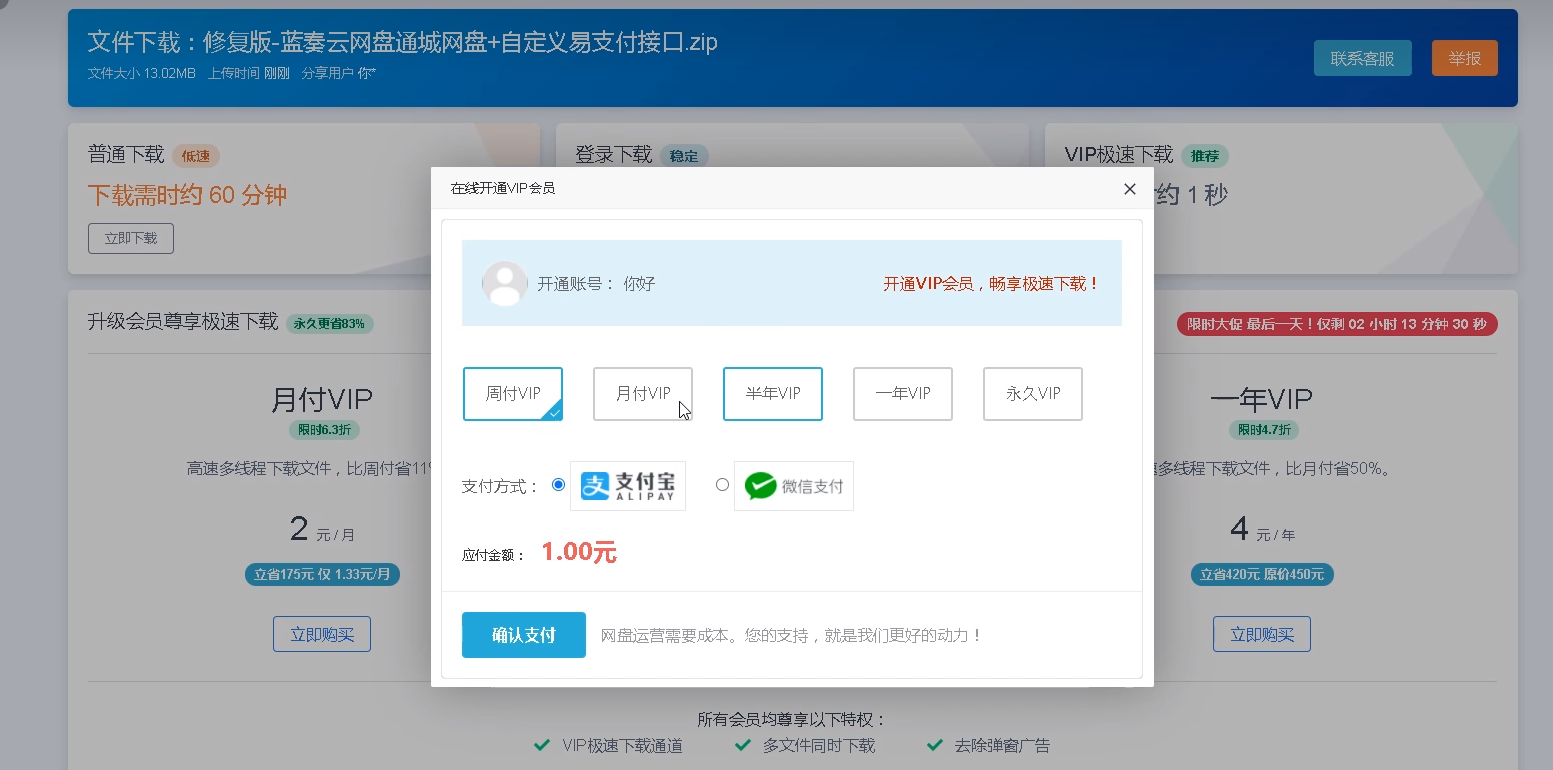Click the 立省420元 原价450元 badge
Screen dimensions: 1553x770
click(1262, 574)
